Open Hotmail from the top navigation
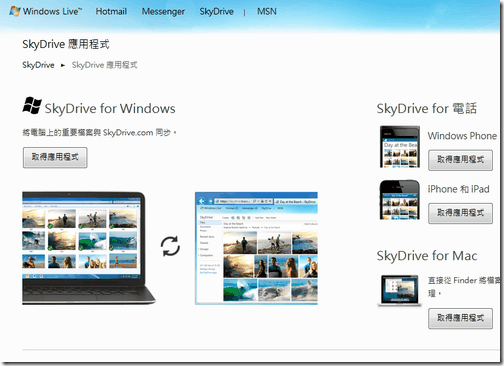This screenshot has height=366, width=504. [111, 11]
